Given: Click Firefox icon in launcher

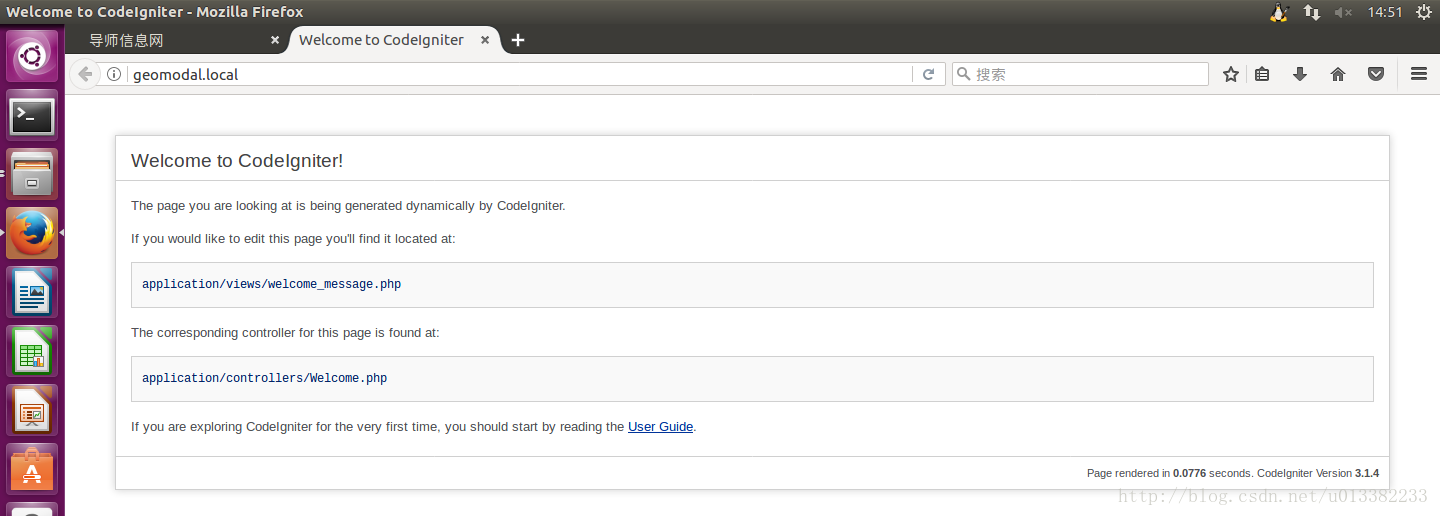Looking at the screenshot, I should pos(32,233).
